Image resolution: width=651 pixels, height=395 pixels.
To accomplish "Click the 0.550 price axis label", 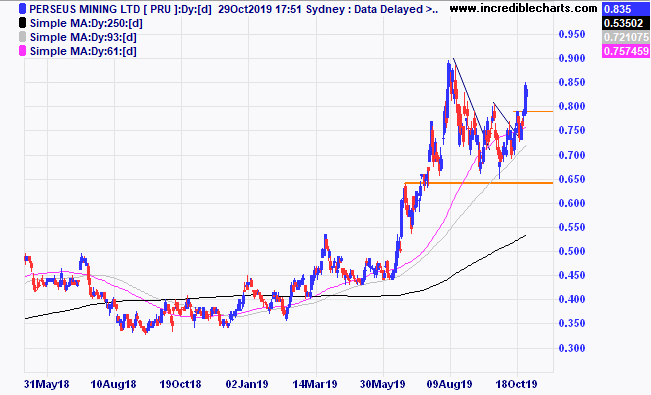I will pyautogui.click(x=572, y=227).
